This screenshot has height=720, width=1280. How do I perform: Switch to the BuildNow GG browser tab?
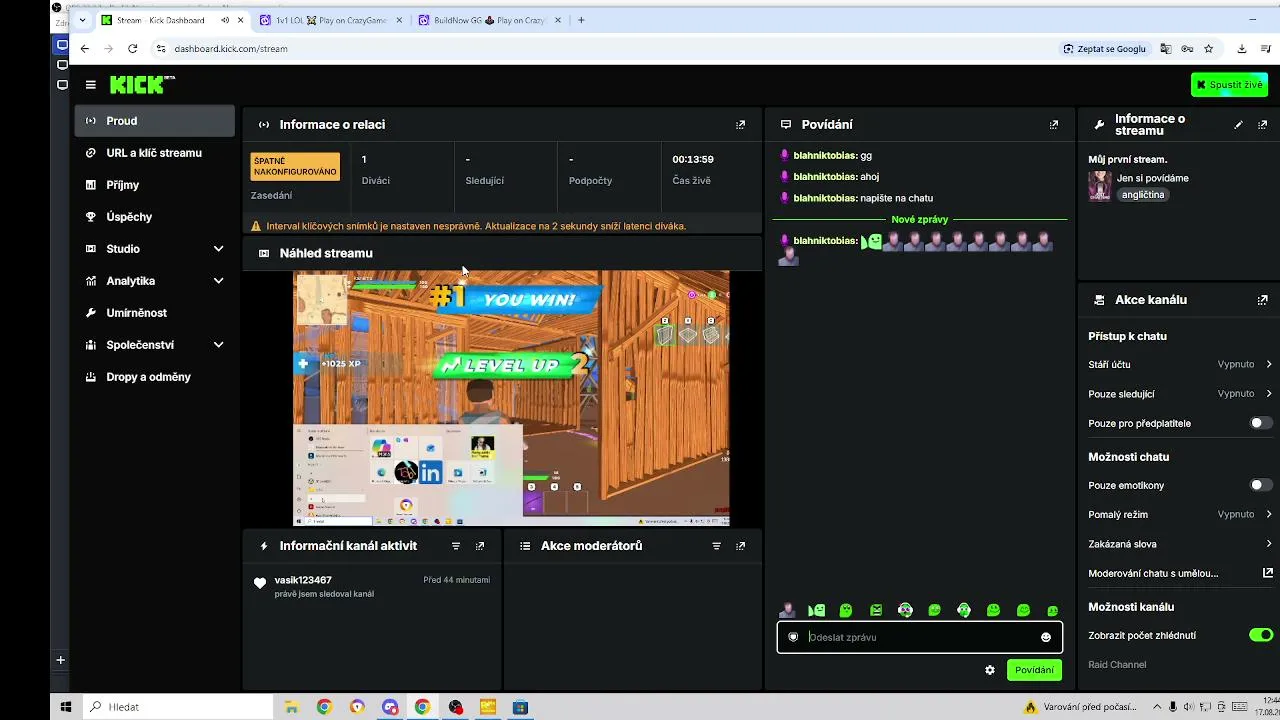[490, 20]
